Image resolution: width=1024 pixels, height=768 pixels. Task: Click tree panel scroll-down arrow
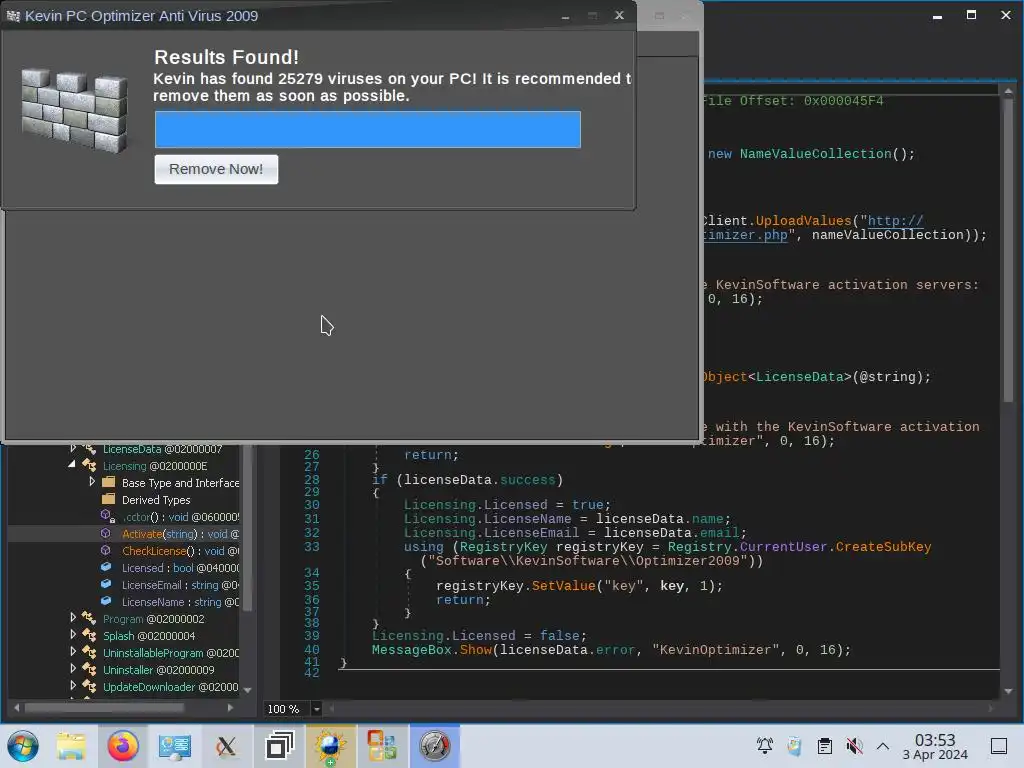coord(248,690)
